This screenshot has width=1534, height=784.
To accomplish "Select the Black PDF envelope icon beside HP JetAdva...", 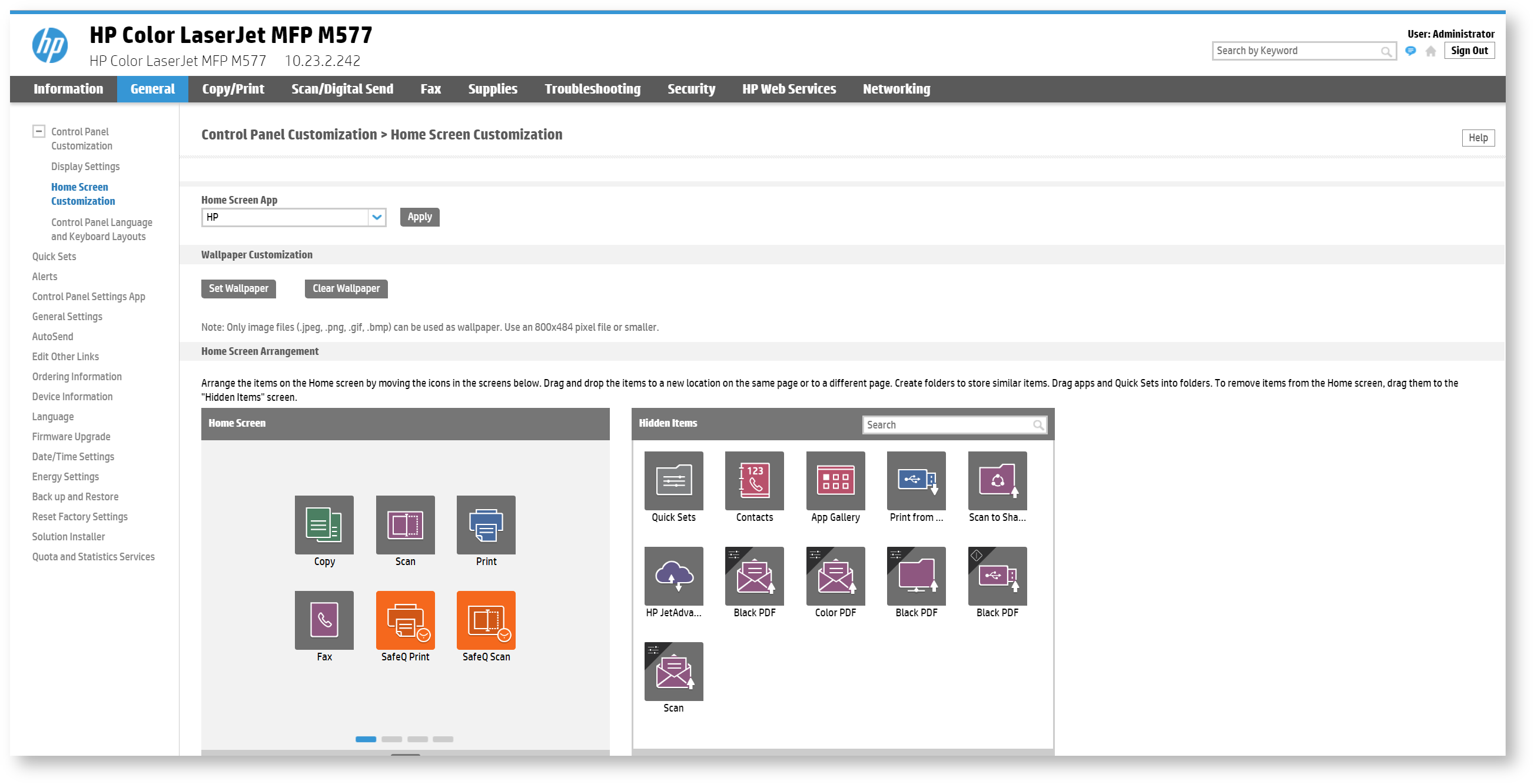I will pyautogui.click(x=755, y=576).
